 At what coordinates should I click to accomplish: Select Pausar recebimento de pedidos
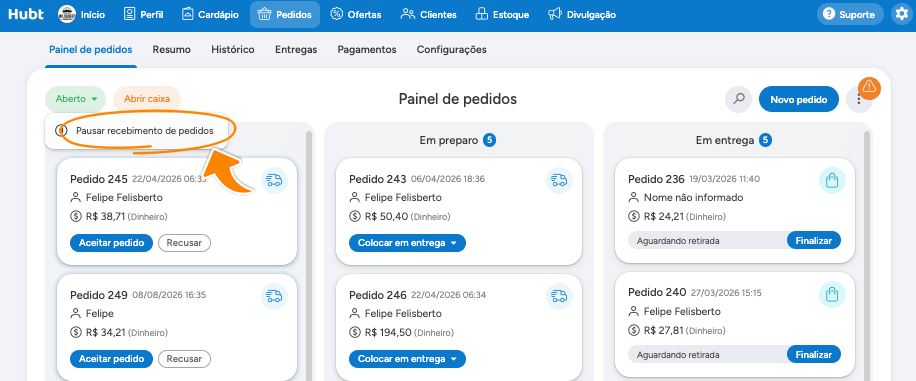[x=136, y=131]
